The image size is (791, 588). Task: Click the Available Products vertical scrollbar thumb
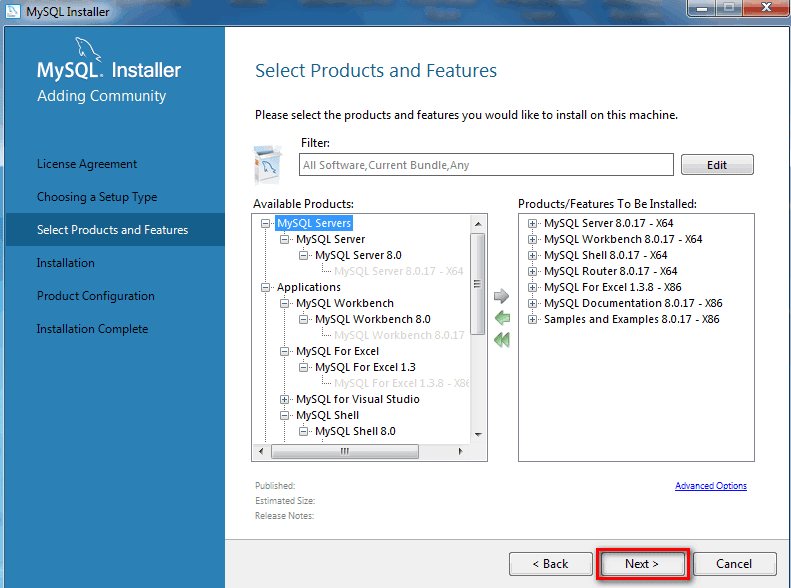pyautogui.click(x=477, y=283)
